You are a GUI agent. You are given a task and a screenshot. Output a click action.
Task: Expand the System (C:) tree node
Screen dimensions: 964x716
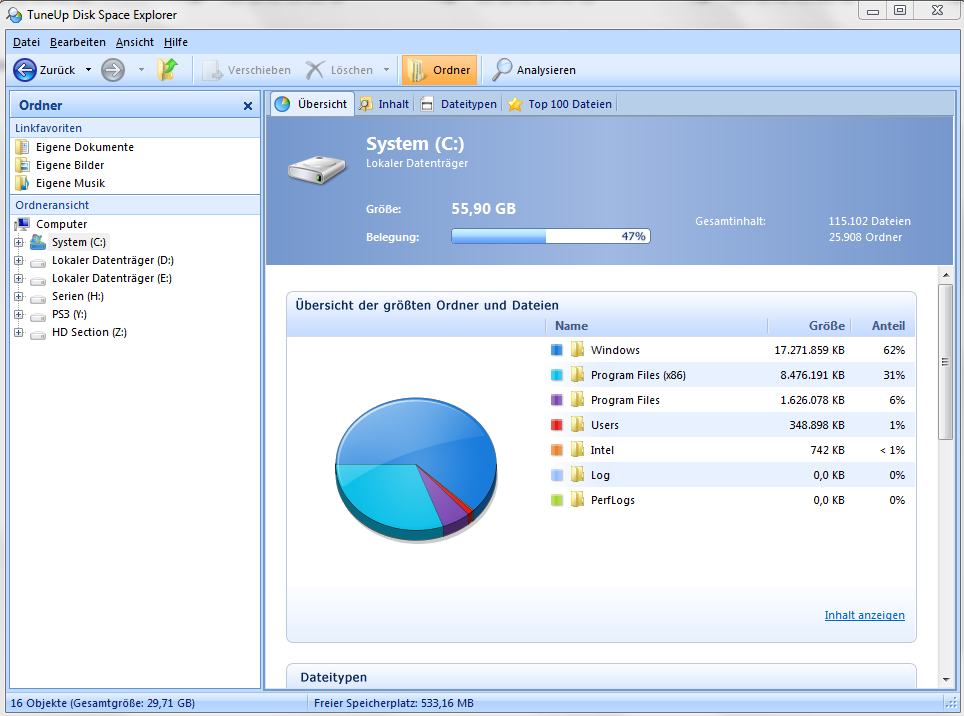click(x=18, y=242)
